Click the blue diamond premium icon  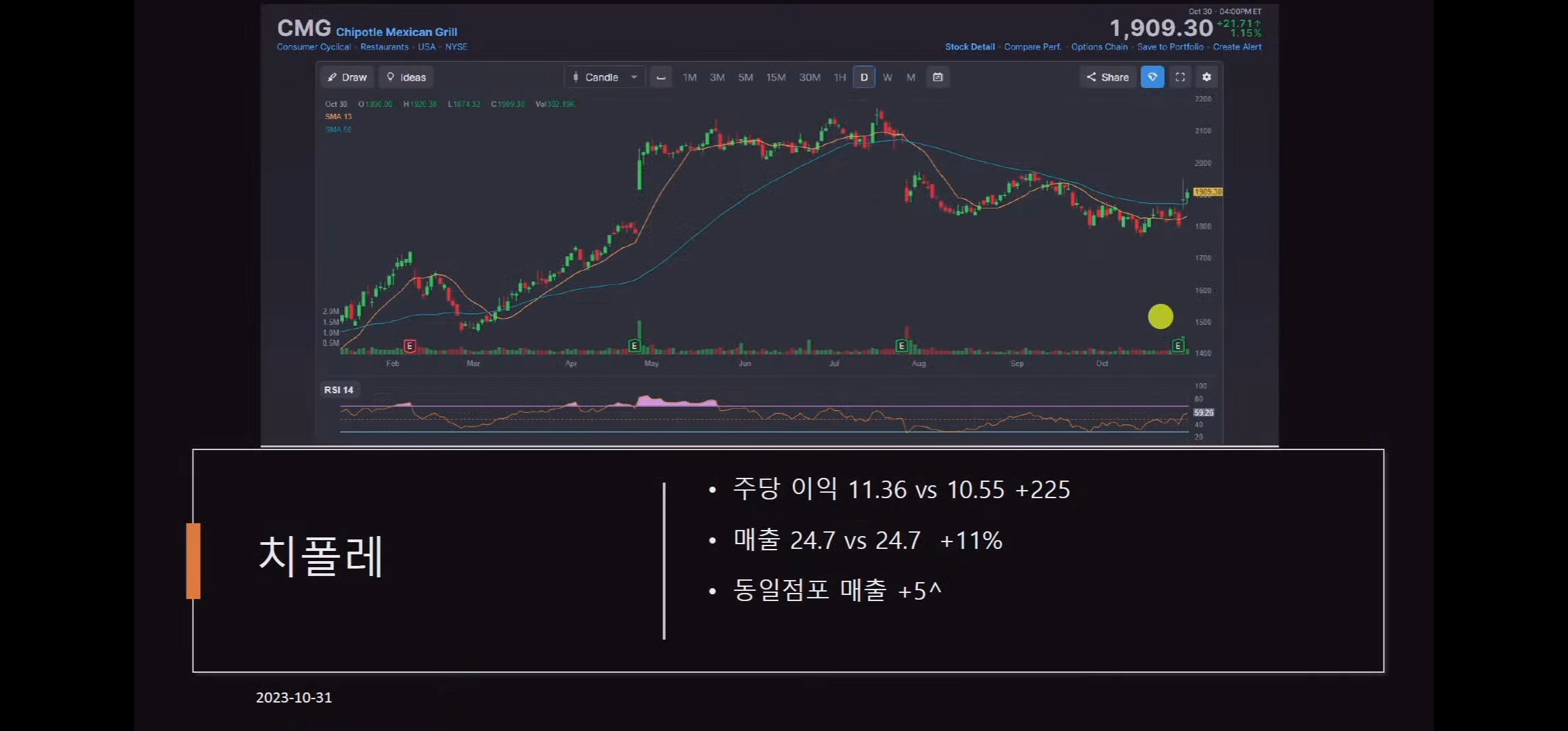coord(1152,77)
